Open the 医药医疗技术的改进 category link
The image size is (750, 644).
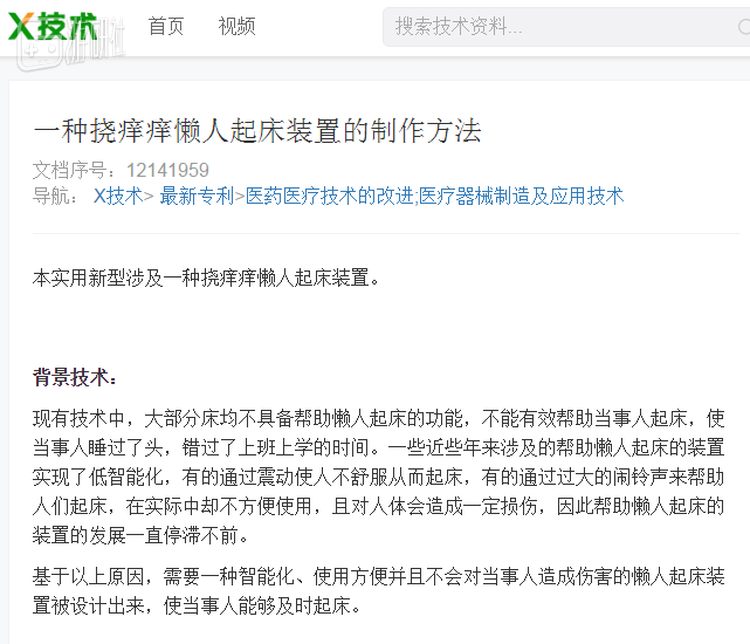coord(330,196)
